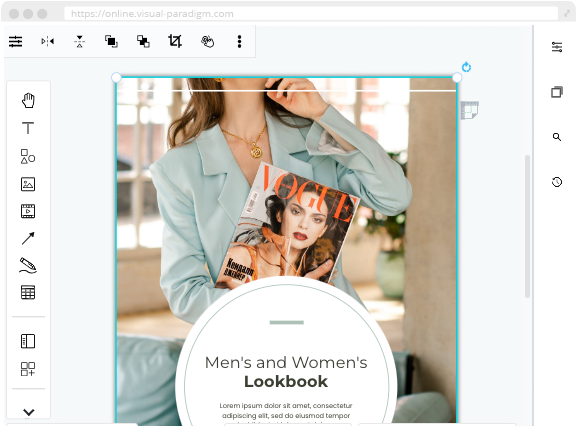Viewport: 578px width, 434px height.
Task: Click the sticky note icon beside canvas
Action: 470,110
